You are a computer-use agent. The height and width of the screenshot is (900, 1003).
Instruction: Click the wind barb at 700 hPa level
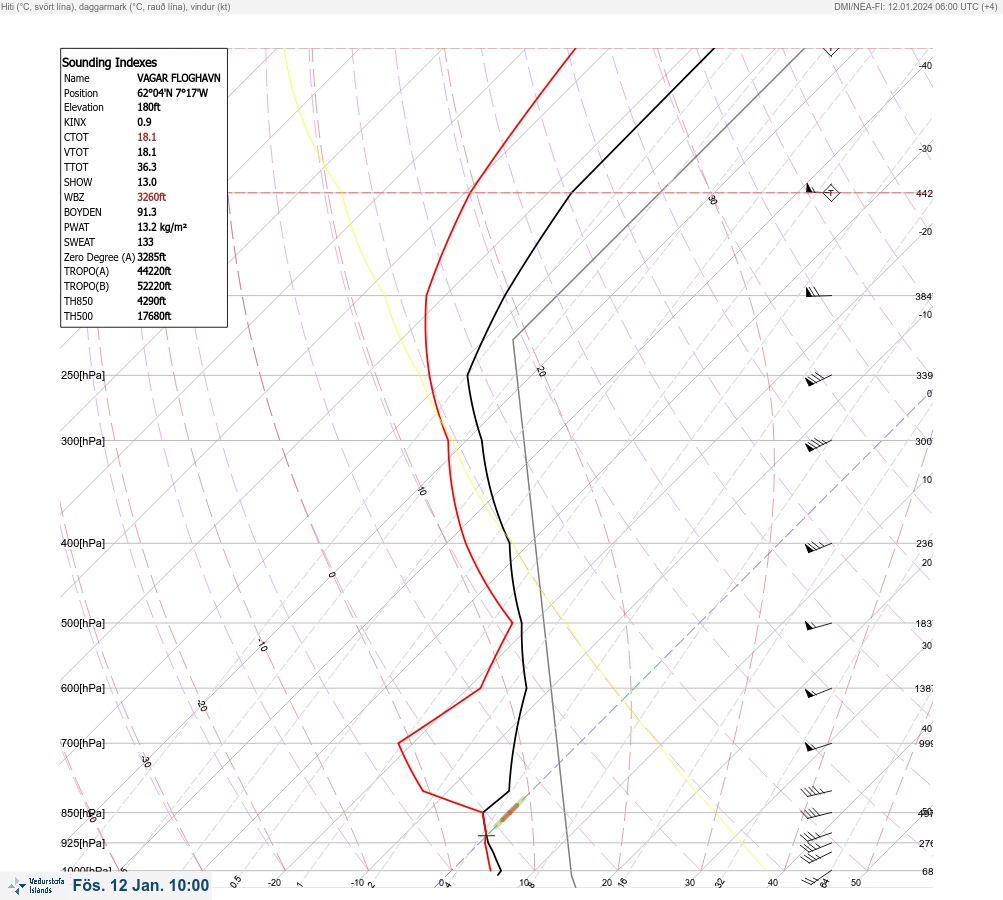818,746
